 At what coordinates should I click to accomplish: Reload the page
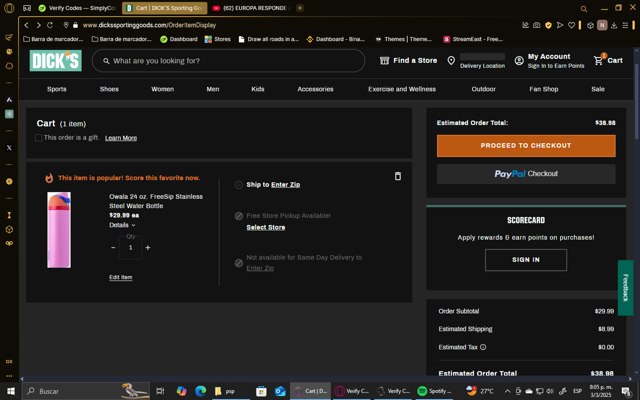[50, 25]
